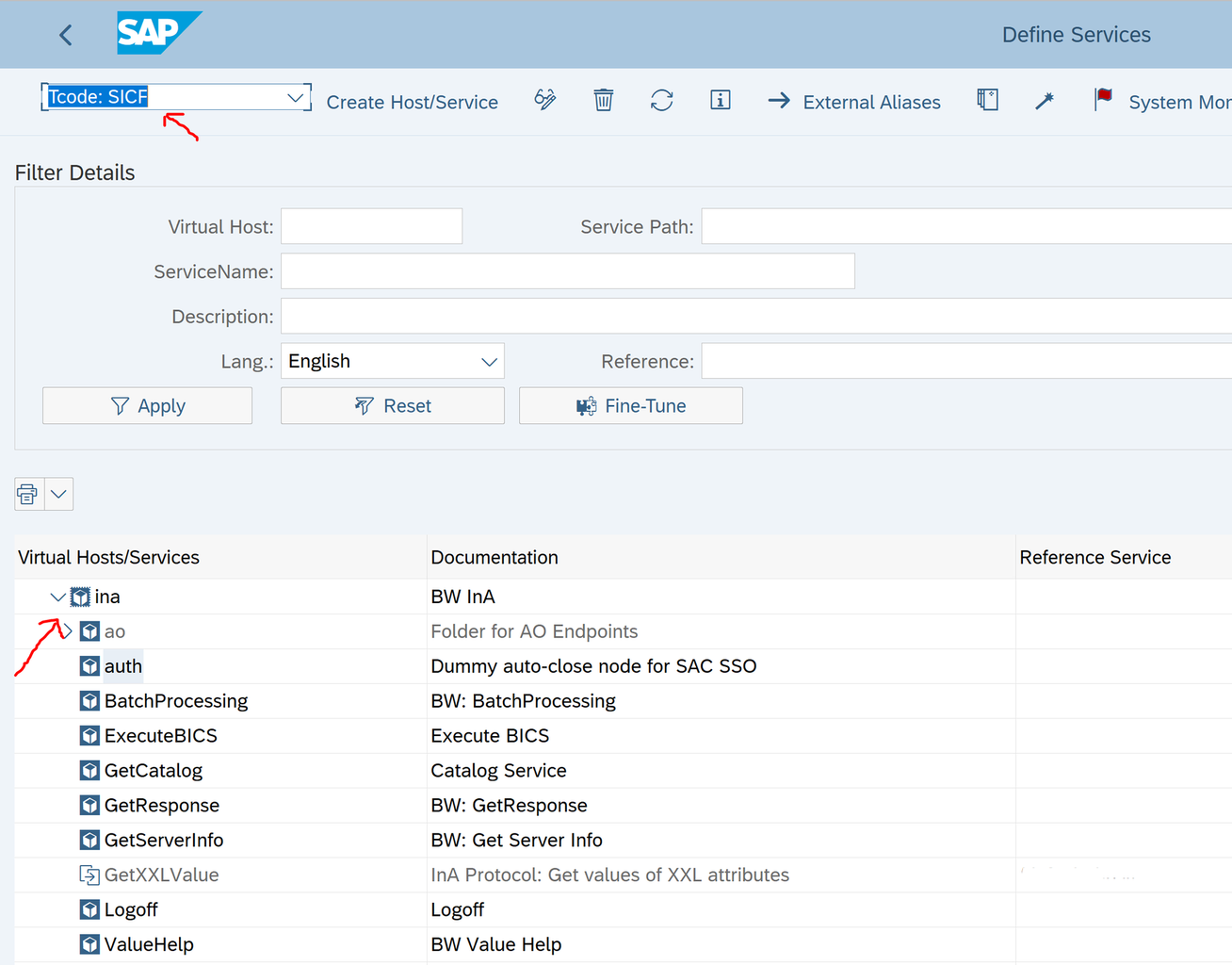1232x965 pixels.
Task: Select the Logoff tree item
Action: click(x=131, y=910)
